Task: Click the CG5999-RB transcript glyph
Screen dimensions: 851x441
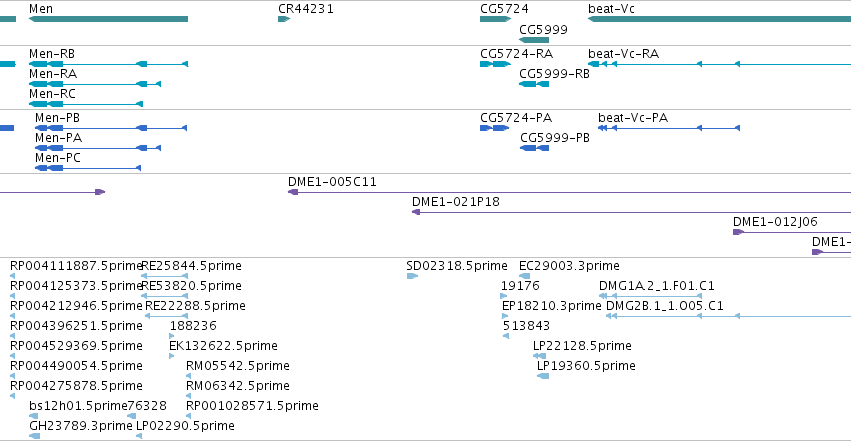Action: [534, 84]
